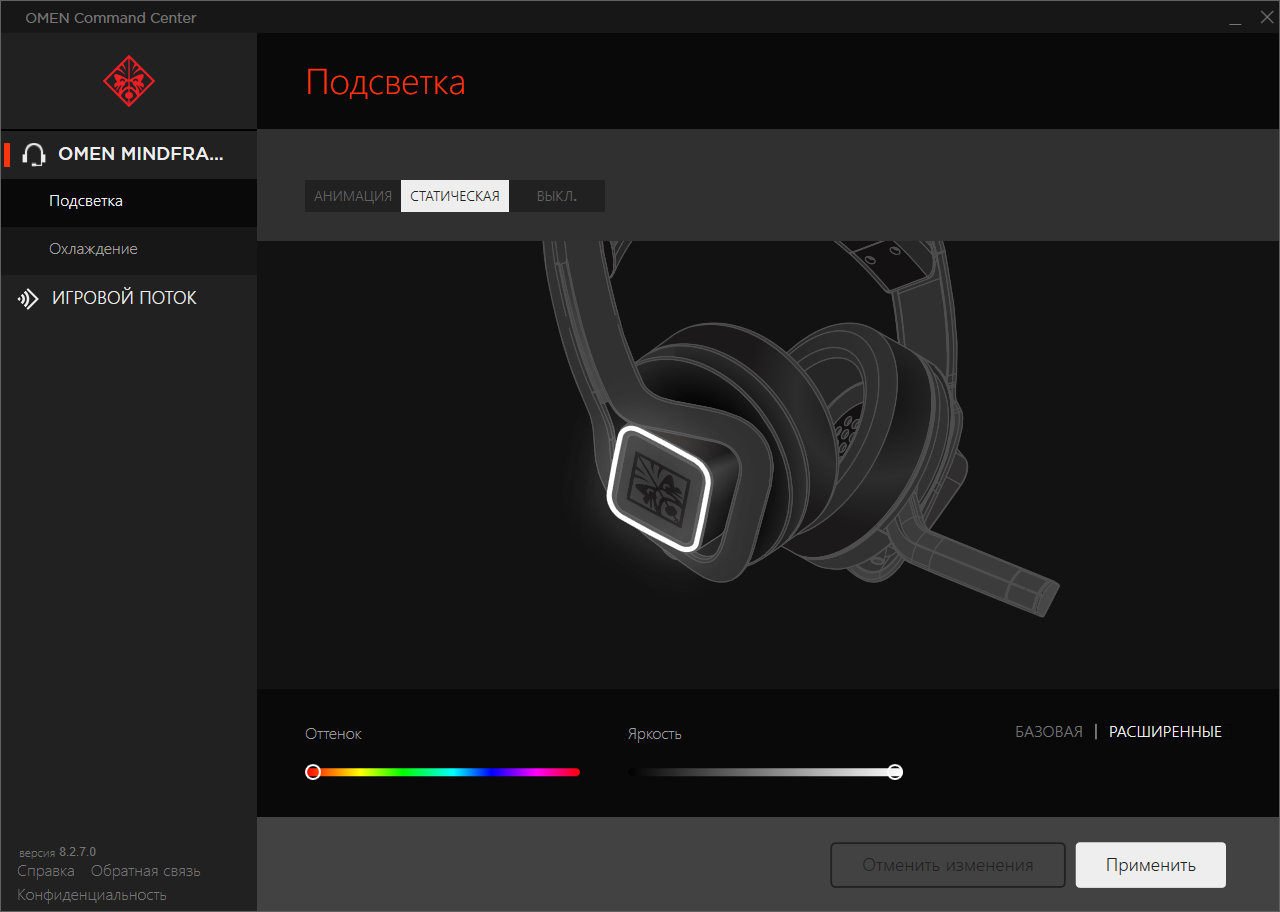Open the Подсветка sidebar page

128,201
